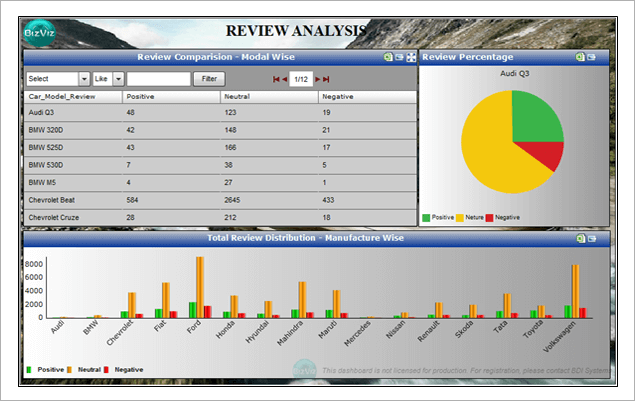
Task: Click the yellow Neutral pie slice
Action: (490, 150)
